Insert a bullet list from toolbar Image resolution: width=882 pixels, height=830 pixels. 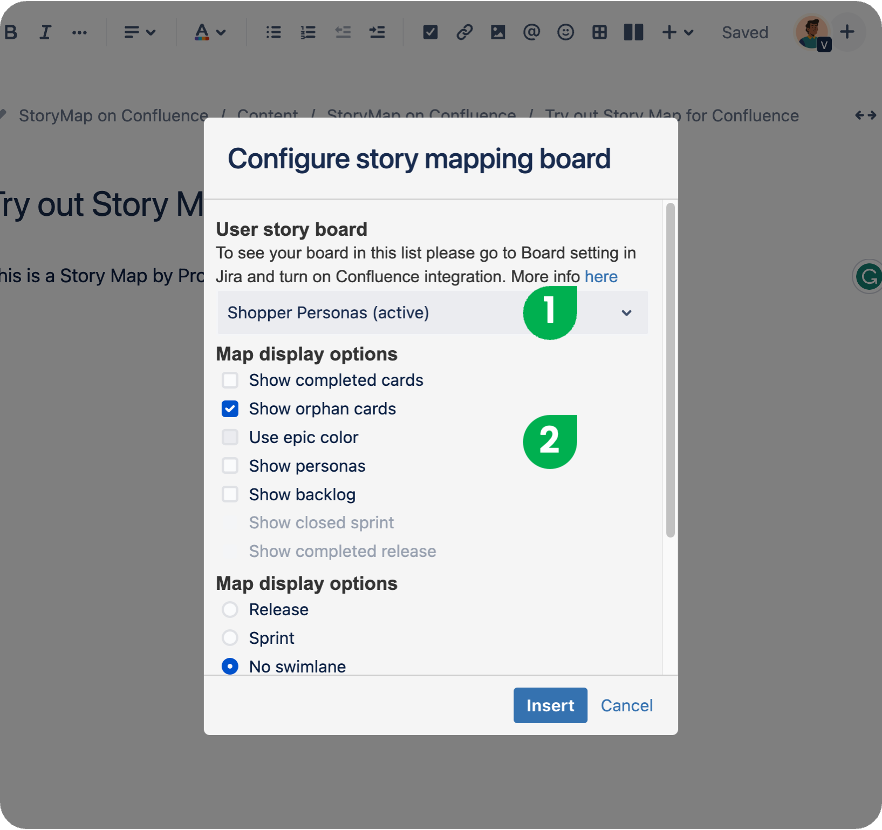pos(273,32)
